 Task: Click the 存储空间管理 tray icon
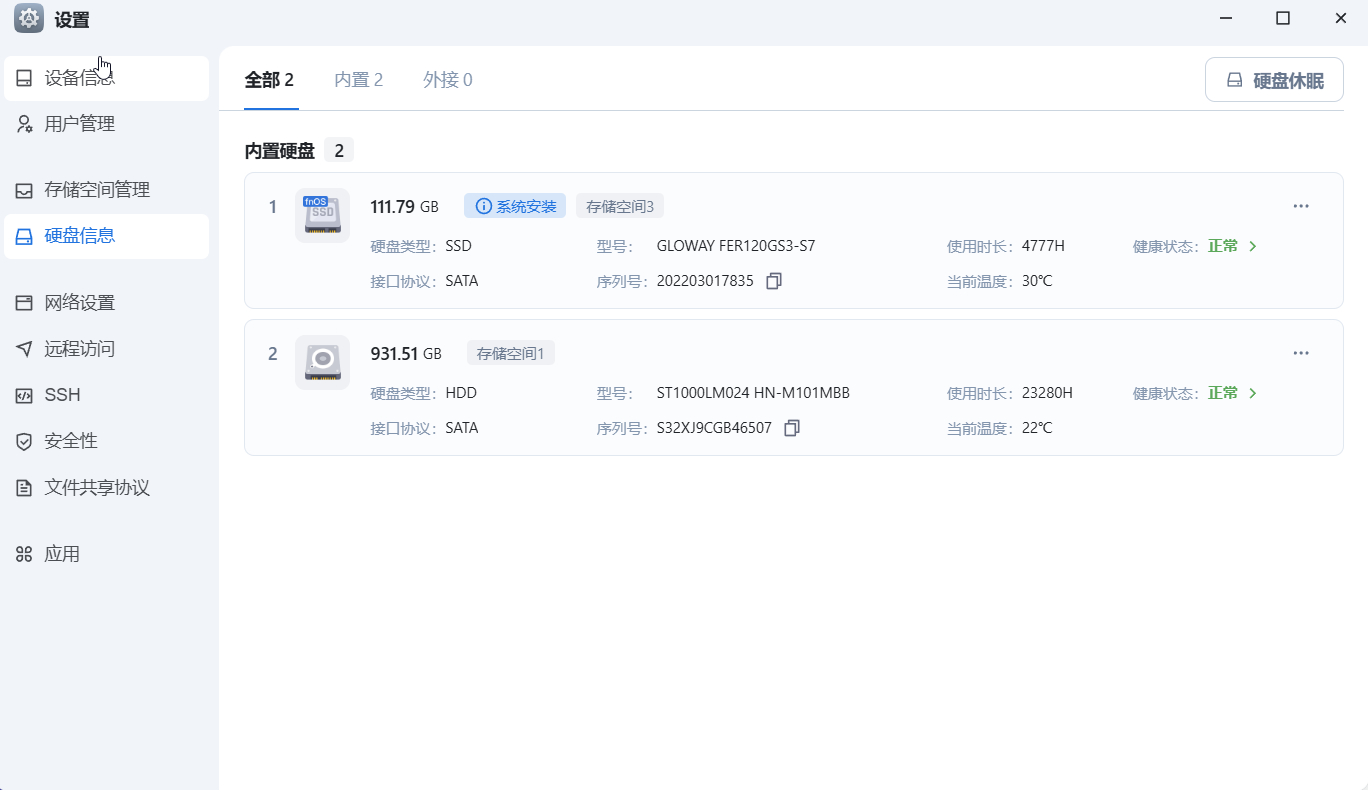coord(24,190)
